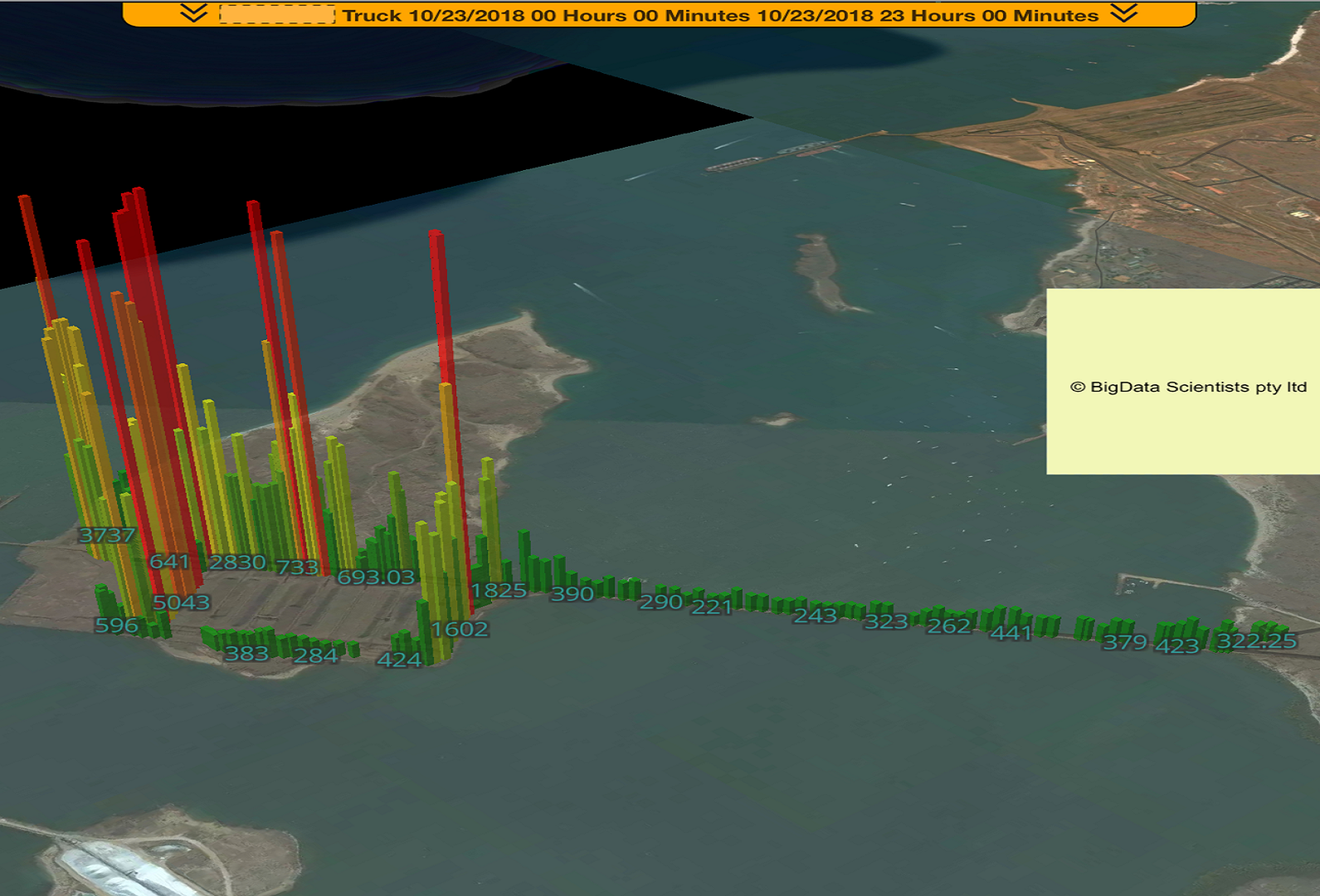This screenshot has height=896, width=1320.
Task: Select the 323 bar value label
Action: coord(886,622)
